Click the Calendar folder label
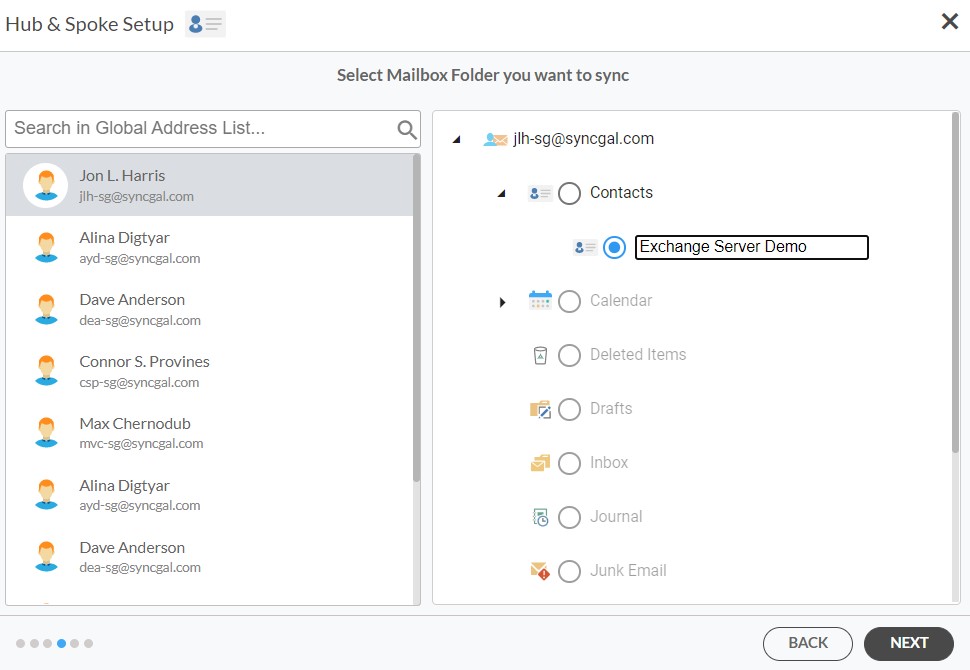The height and width of the screenshot is (670, 970). (x=621, y=300)
